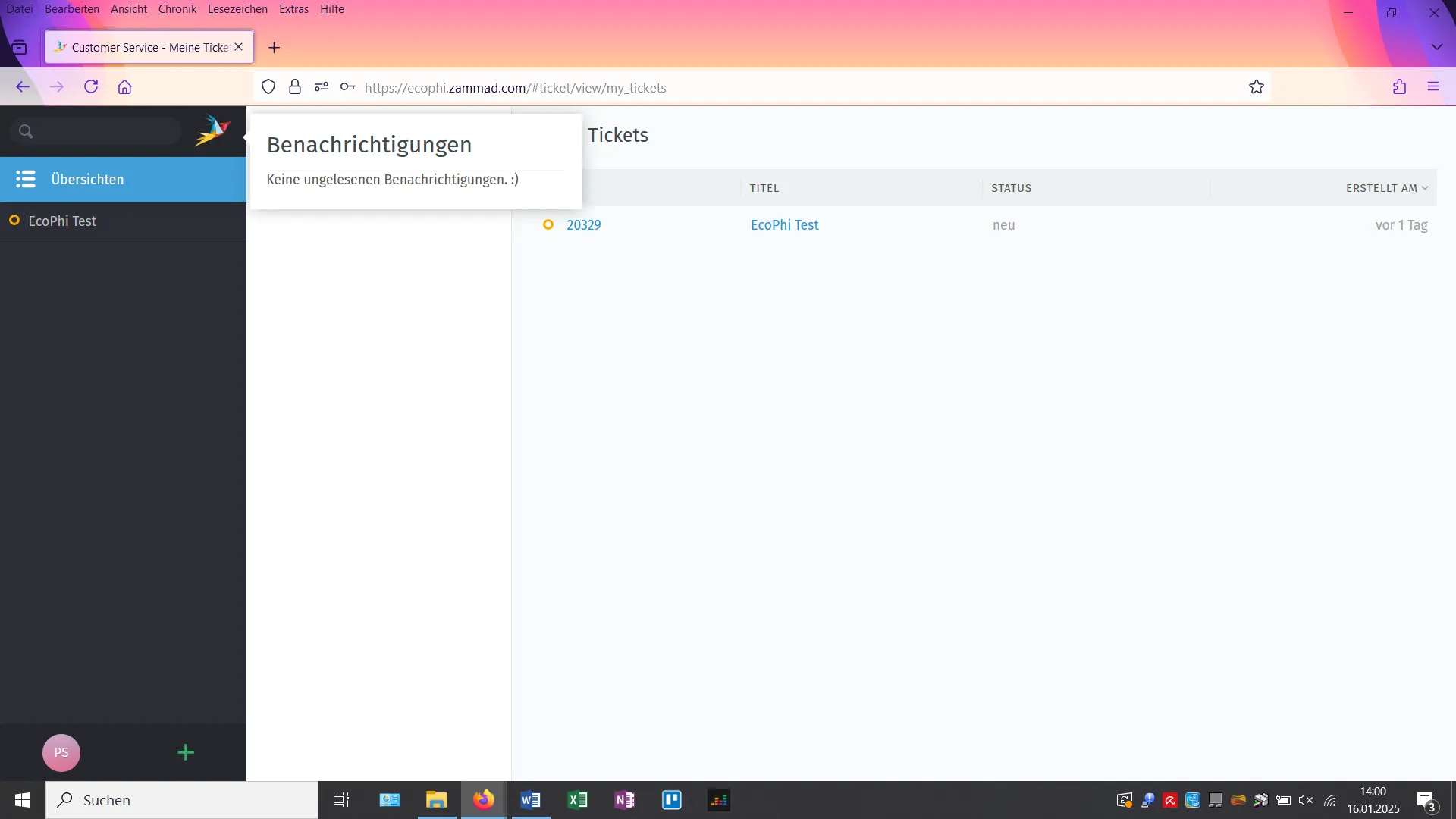The image size is (1456, 819).
Task: Unmute the system volume in the tray
Action: click(x=1306, y=800)
